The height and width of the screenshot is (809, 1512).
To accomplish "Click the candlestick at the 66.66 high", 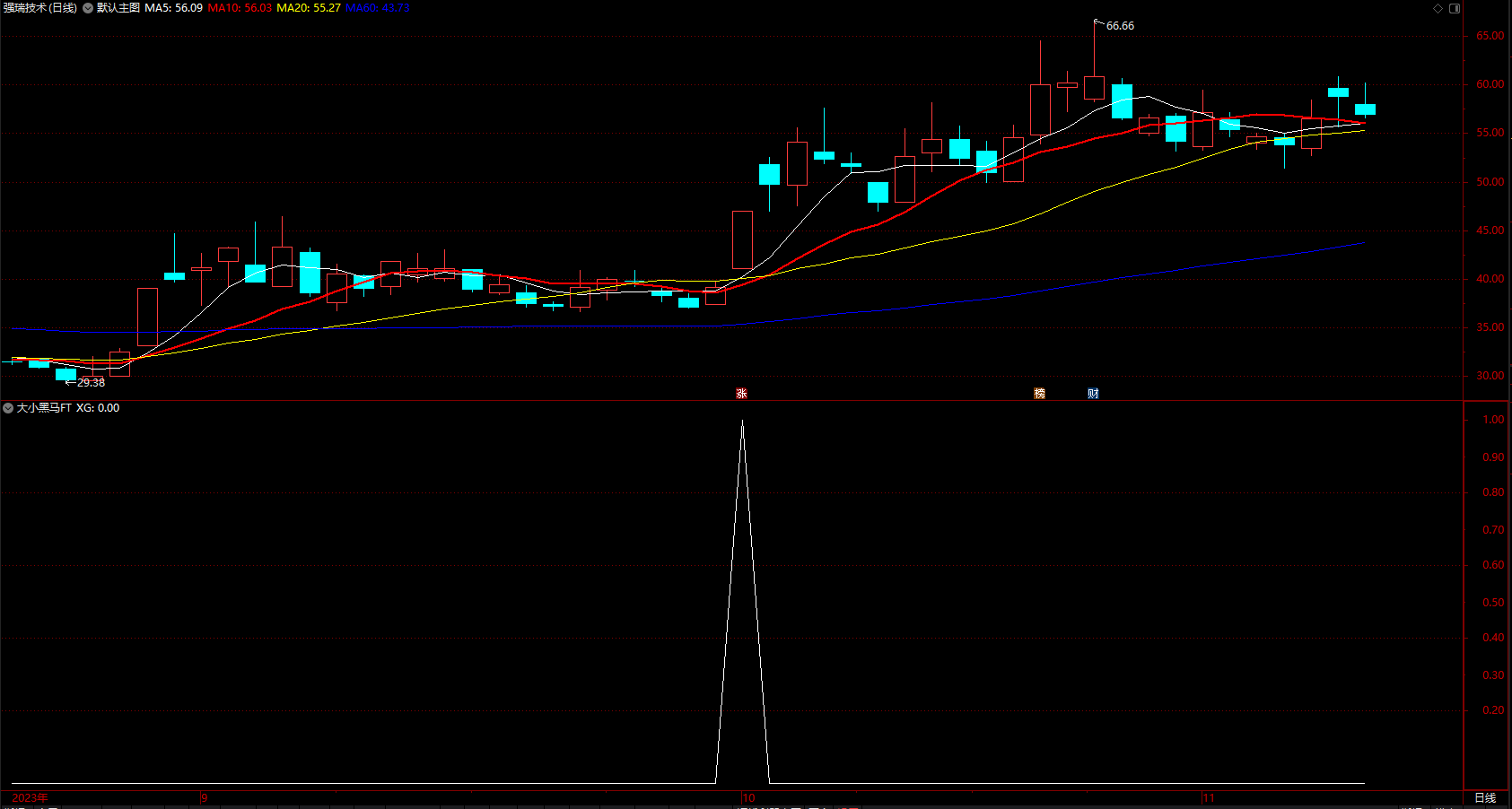I will tap(1094, 87).
